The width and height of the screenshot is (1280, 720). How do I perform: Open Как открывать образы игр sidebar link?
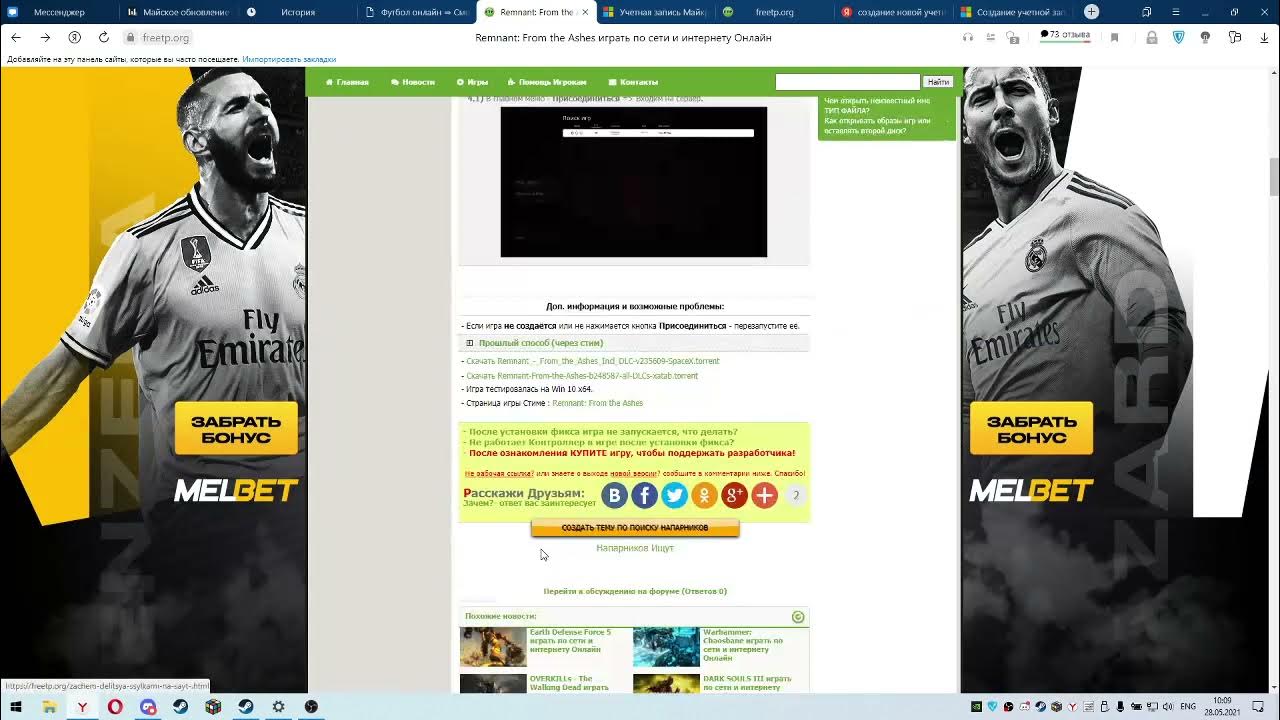877,126
